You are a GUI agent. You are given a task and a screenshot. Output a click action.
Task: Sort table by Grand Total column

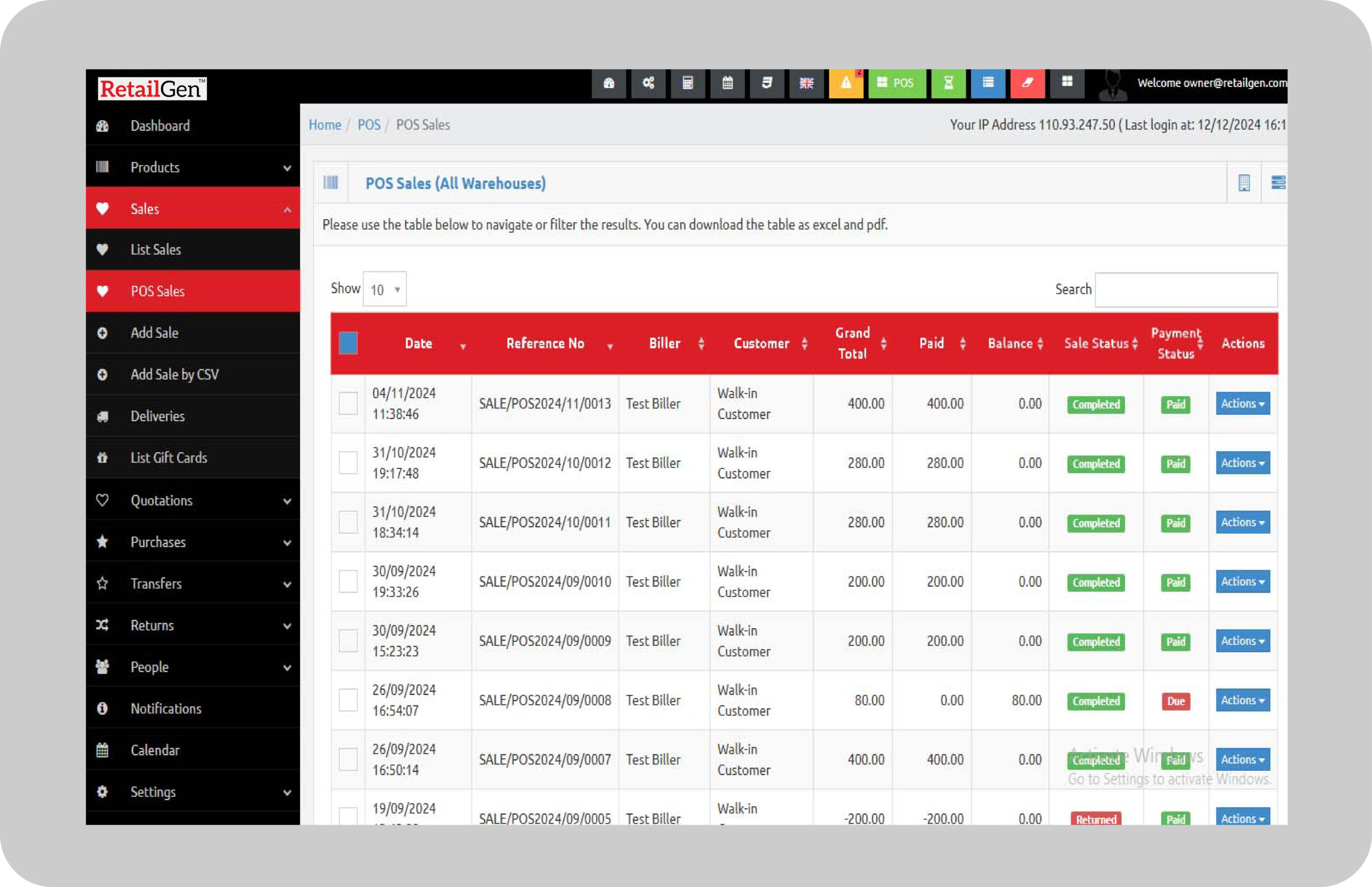[853, 344]
